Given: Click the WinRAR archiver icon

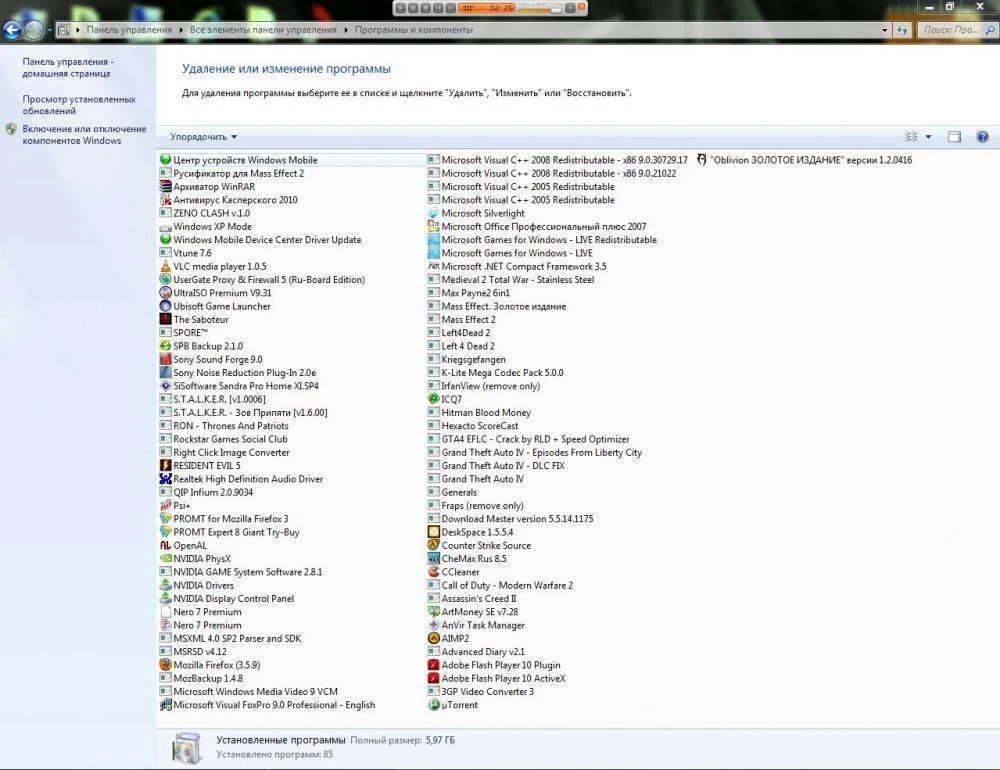Looking at the screenshot, I should point(165,186).
